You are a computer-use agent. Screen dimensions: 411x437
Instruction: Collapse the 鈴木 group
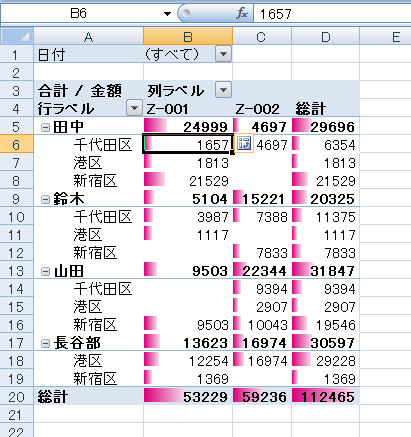click(45, 199)
